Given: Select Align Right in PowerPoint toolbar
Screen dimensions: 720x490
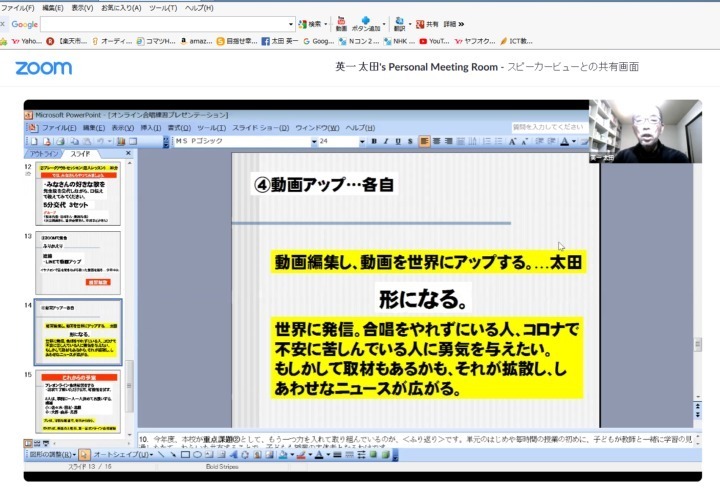Looking at the screenshot, I should click(x=448, y=141).
